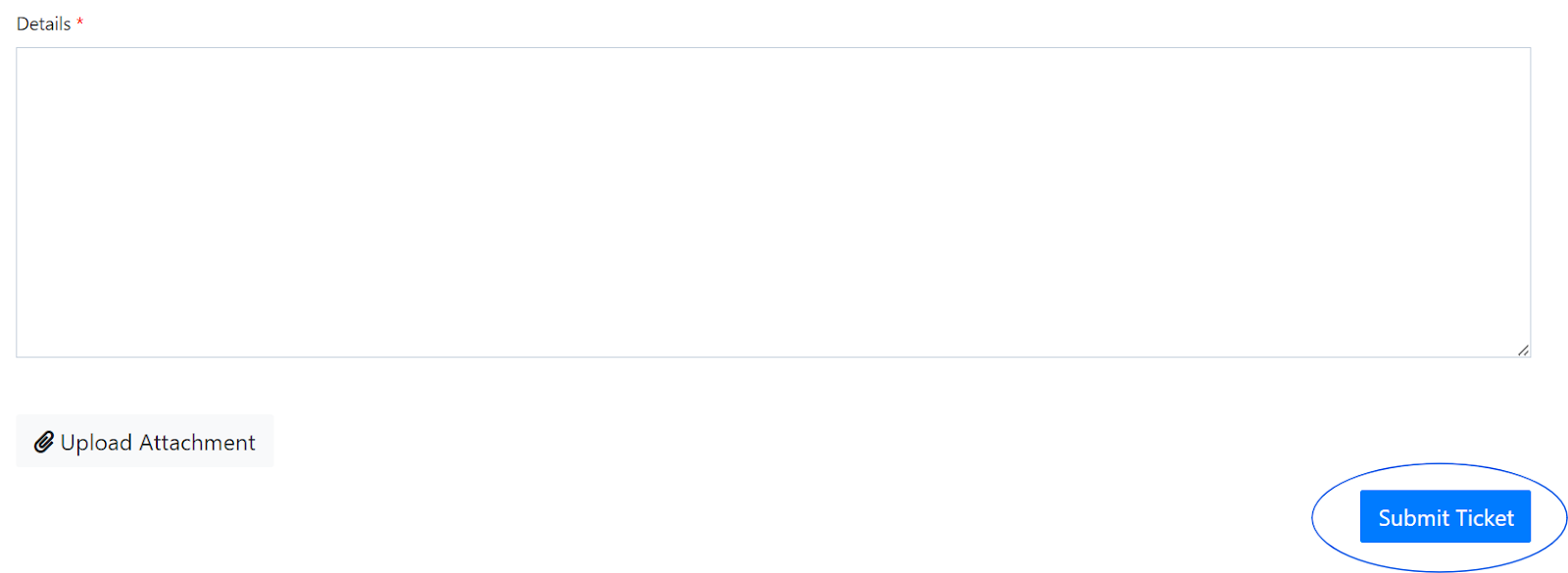Open the attachment upload dialog

pyautogui.click(x=145, y=442)
